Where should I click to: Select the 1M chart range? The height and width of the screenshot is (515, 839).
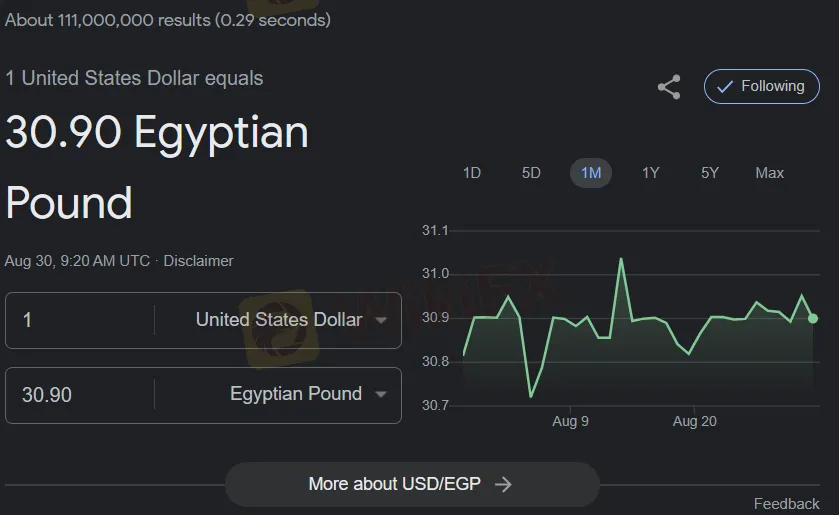click(x=591, y=173)
